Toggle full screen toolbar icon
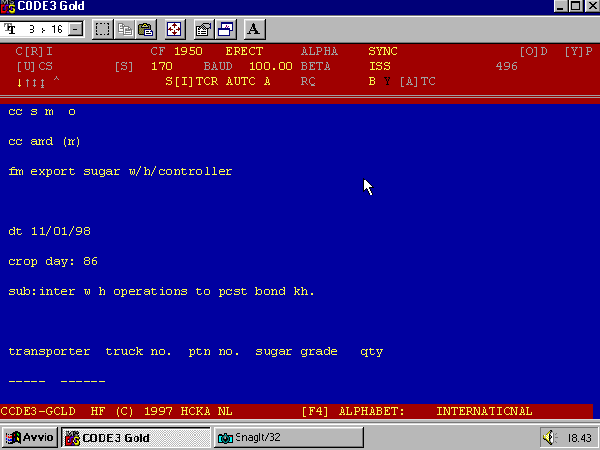This screenshot has height=450, width=600. point(174,29)
